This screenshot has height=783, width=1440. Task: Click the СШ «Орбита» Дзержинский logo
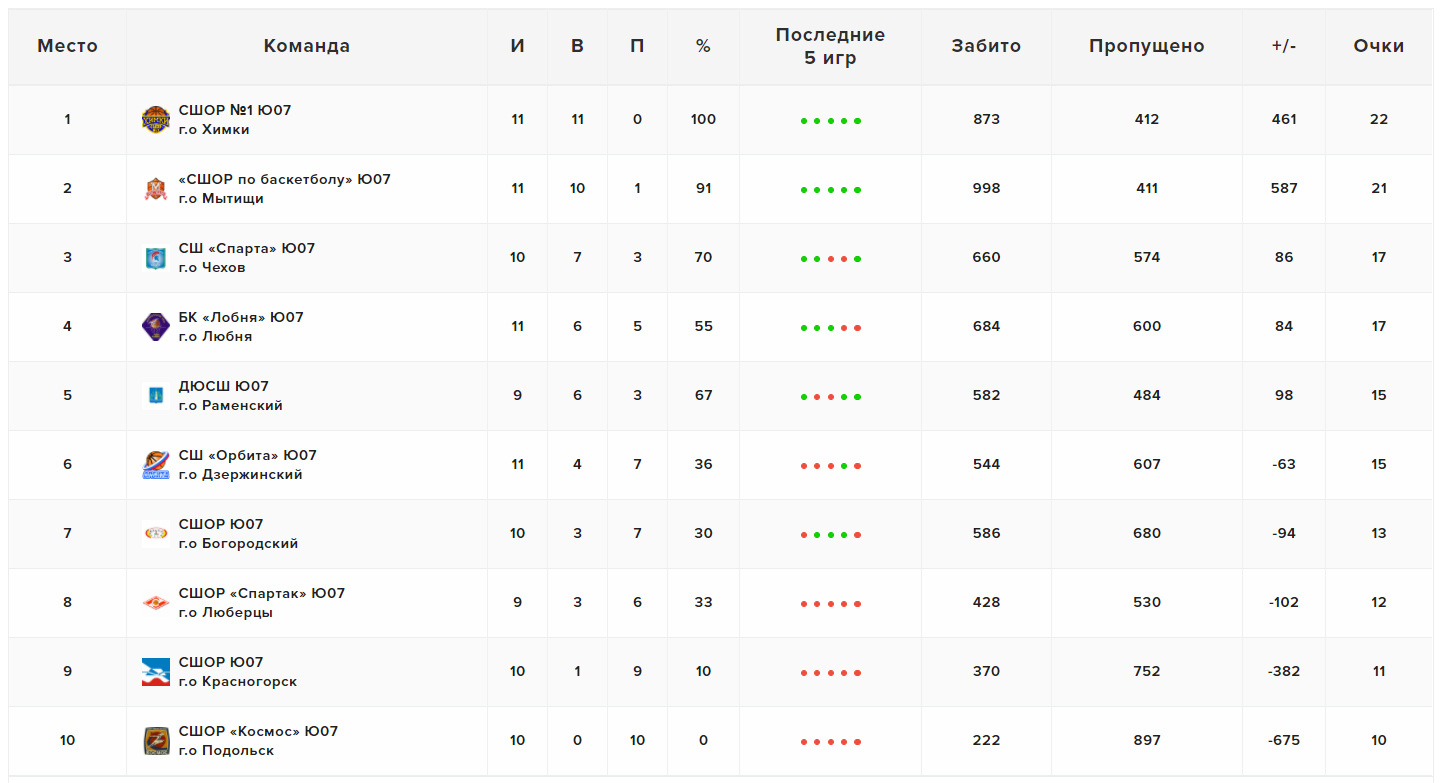coord(156,465)
